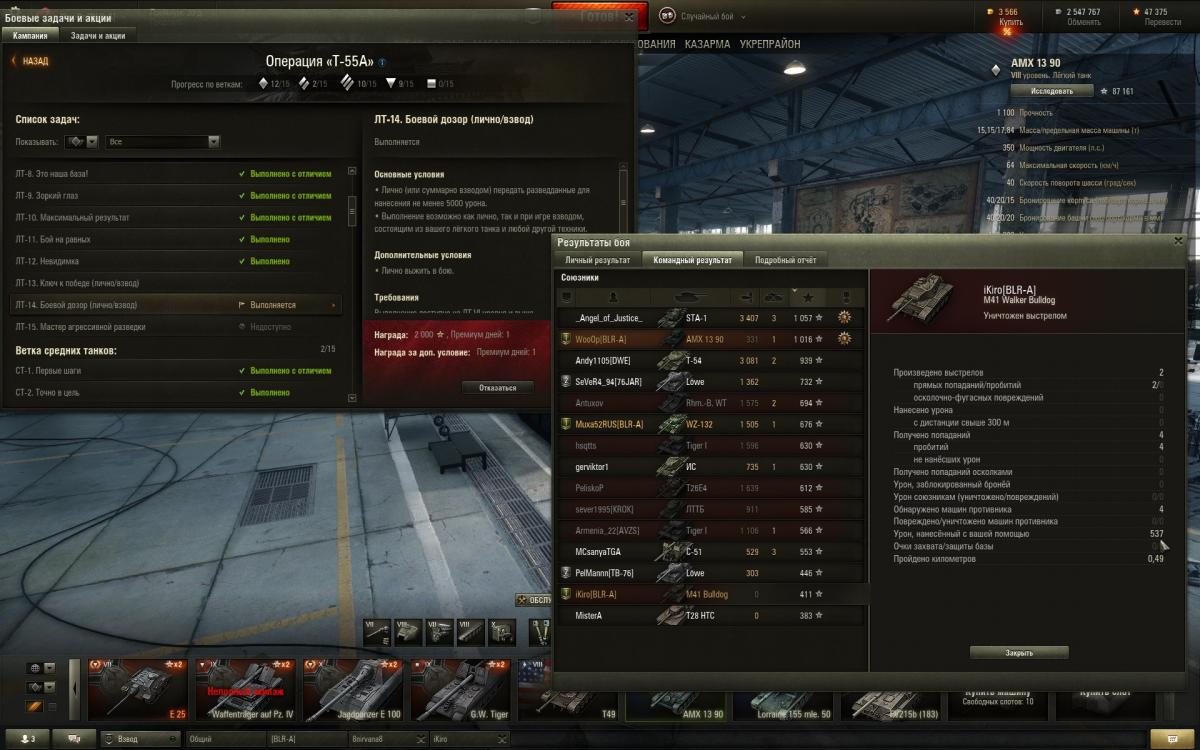Image resolution: width=1200 pixels, height=750 pixels.
Task: Click Обменять credits link
Action: point(1083,22)
